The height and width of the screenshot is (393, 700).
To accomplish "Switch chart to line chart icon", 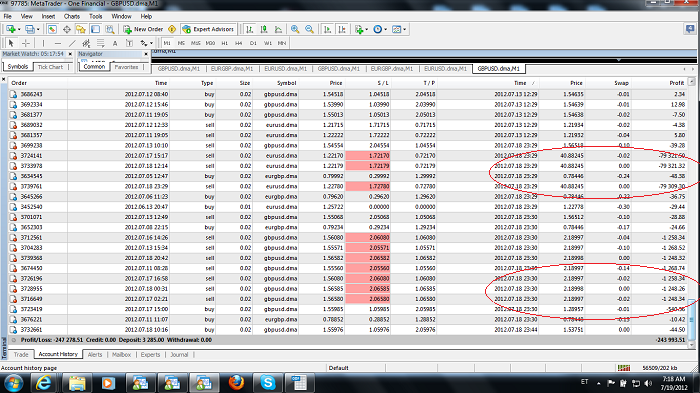I will pyautogui.click(x=278, y=29).
